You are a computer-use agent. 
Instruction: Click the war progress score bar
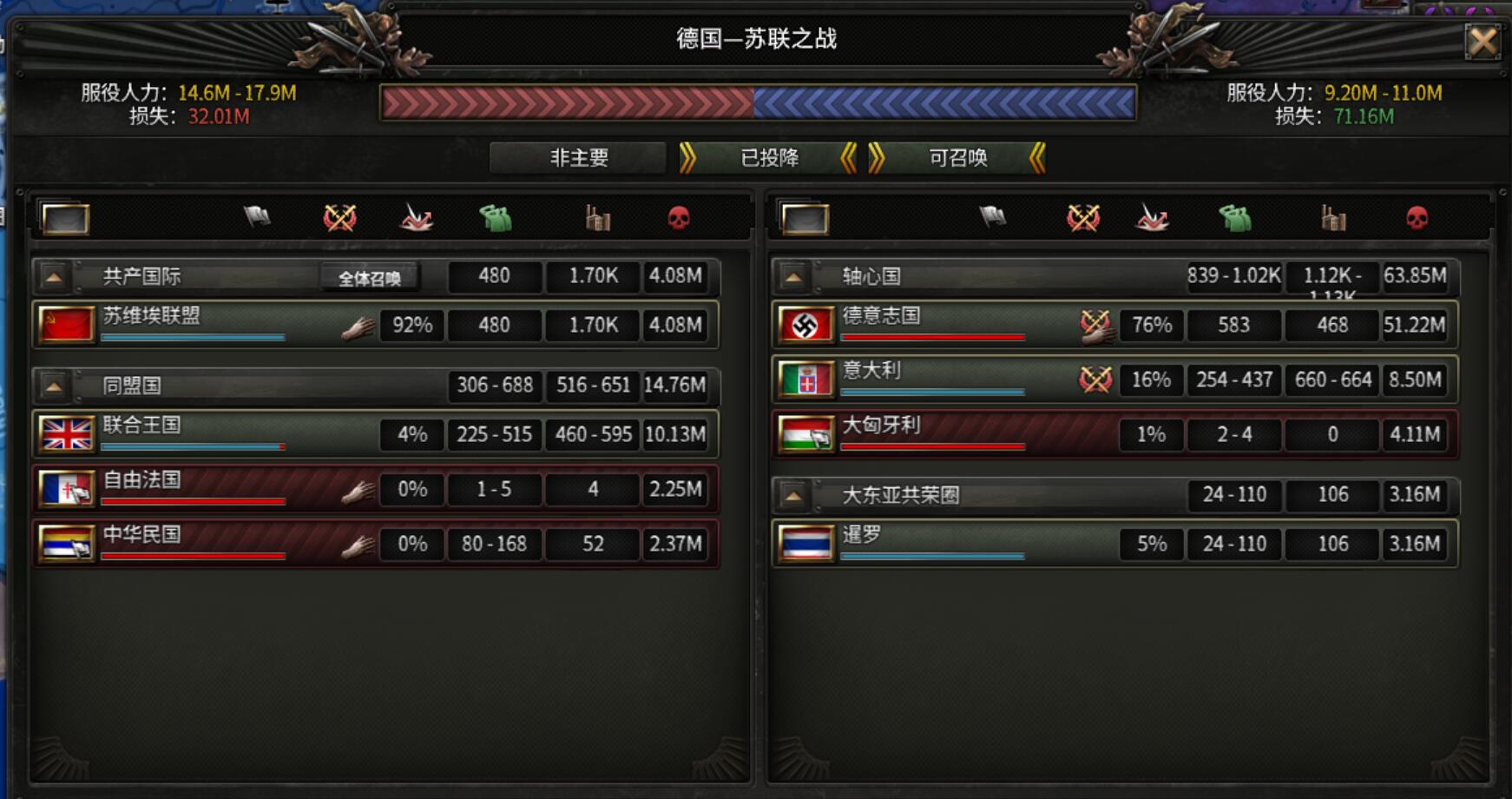point(758,103)
